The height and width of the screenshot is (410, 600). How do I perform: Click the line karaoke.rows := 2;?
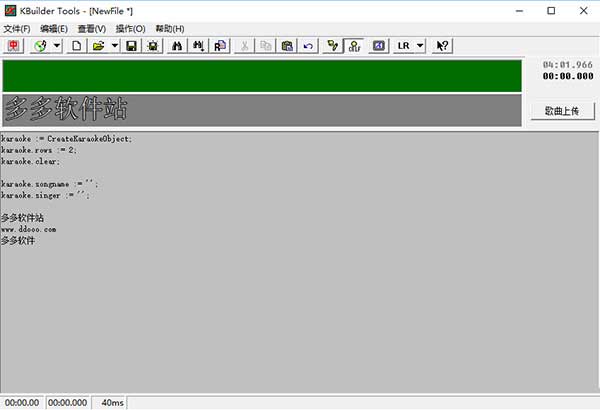(x=39, y=150)
